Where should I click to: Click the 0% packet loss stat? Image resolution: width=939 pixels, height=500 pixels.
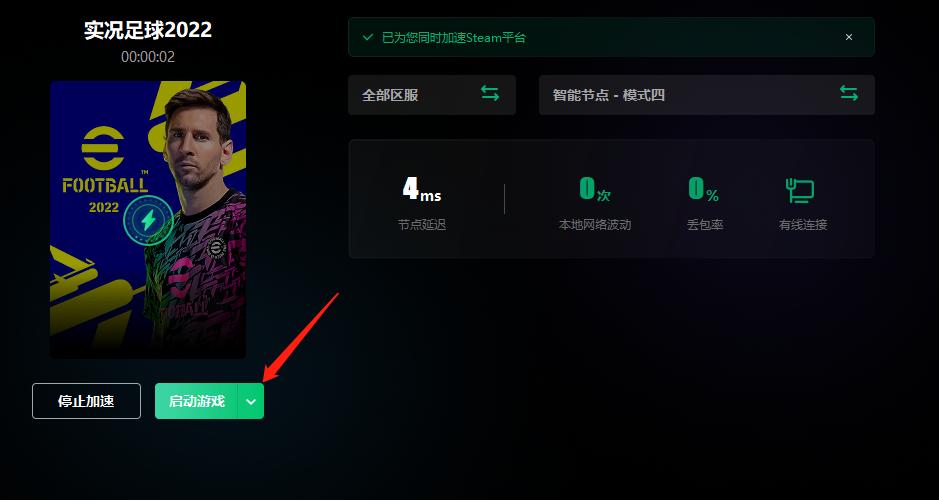pos(704,189)
